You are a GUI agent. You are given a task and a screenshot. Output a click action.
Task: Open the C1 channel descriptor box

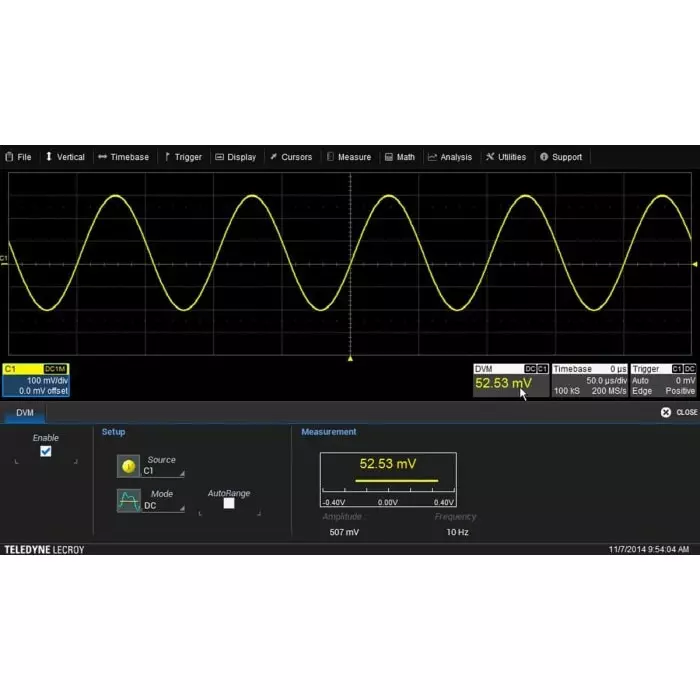pos(36,380)
